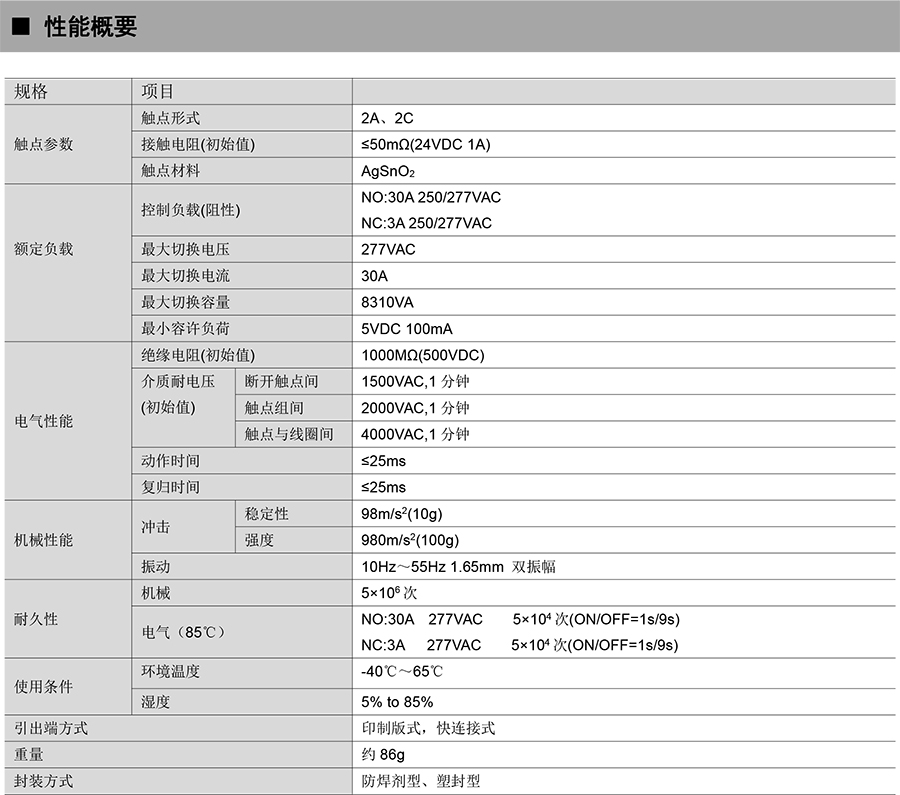Click the black square bullet beside 性能概要
Image resolution: width=900 pixels, height=795 pixels.
coord(21,28)
